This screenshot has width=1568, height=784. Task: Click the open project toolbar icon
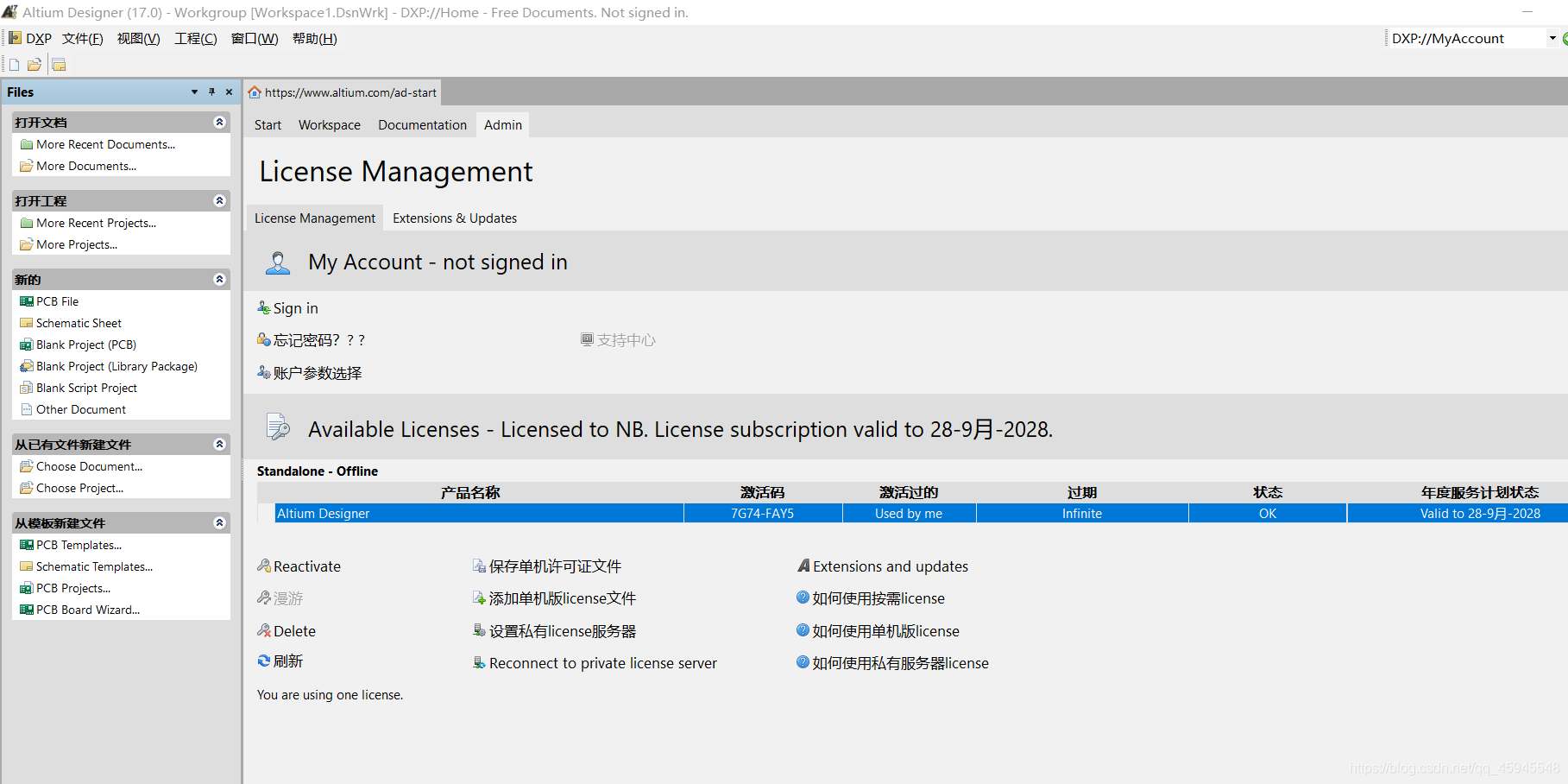pos(59,65)
